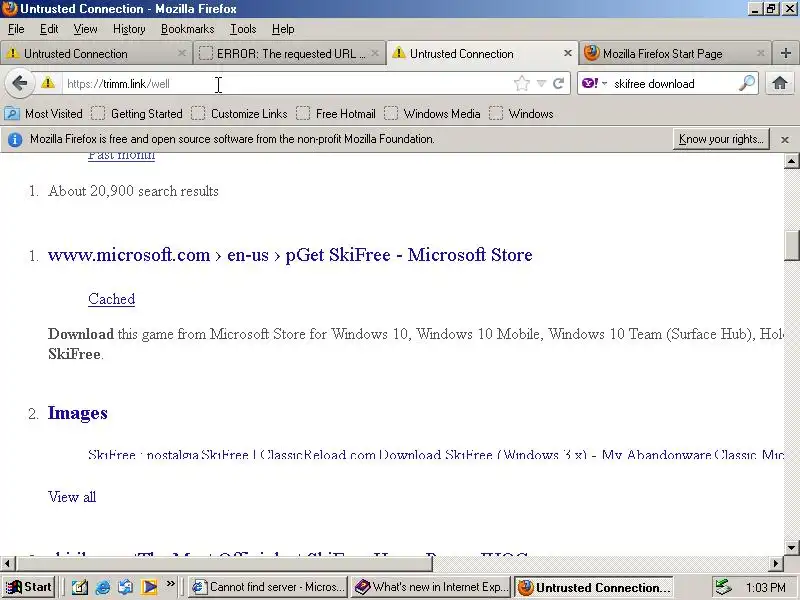
Task: Switch to What's new in Internet Explorer window
Action: tap(431, 587)
